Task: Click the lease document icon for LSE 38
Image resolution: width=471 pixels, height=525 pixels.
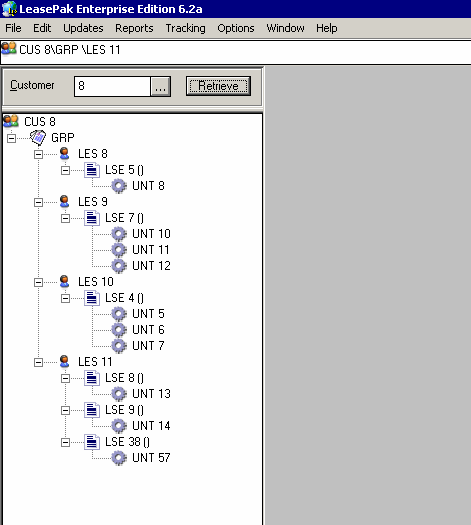Action: coord(92,442)
